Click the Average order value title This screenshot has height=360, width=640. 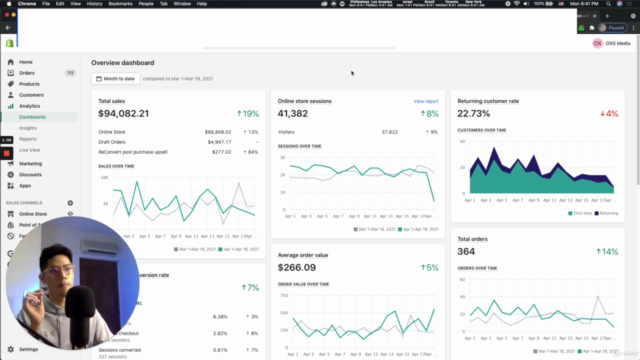click(303, 255)
